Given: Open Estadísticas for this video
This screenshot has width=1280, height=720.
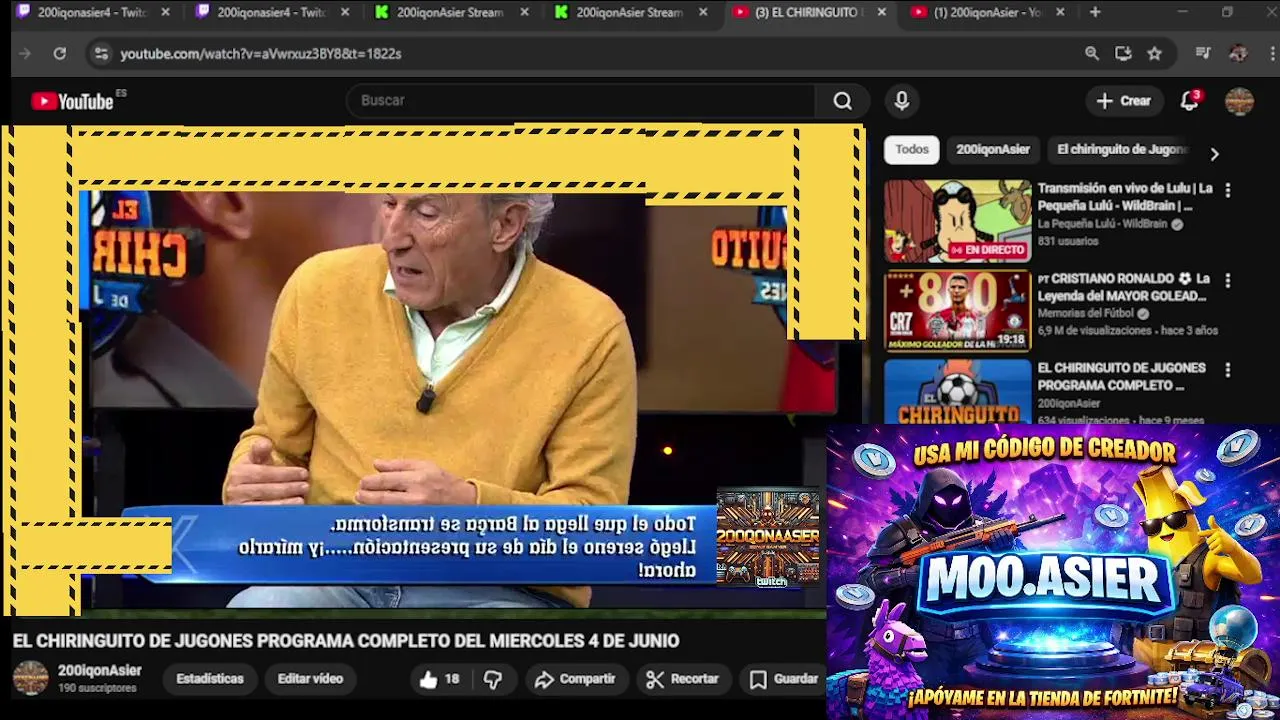Looking at the screenshot, I should click(x=210, y=679).
